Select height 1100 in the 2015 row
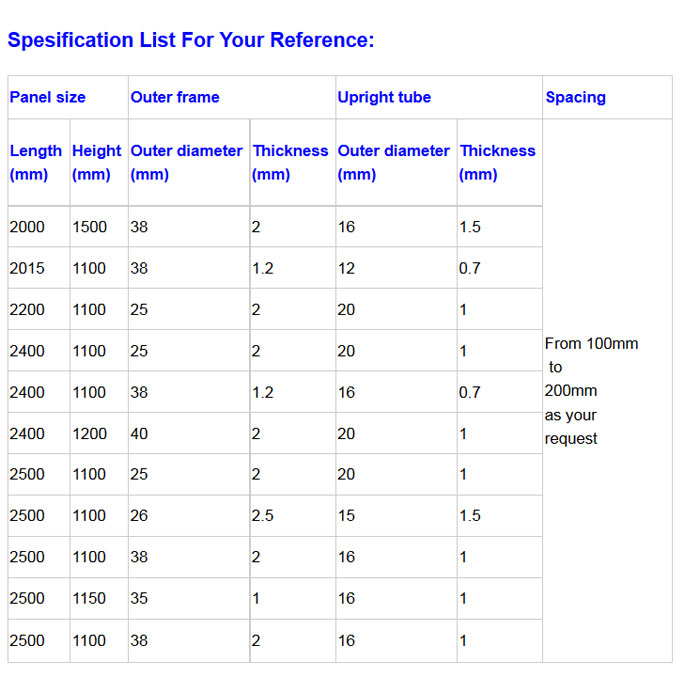Screen dimensions: 700x677 pos(89,268)
